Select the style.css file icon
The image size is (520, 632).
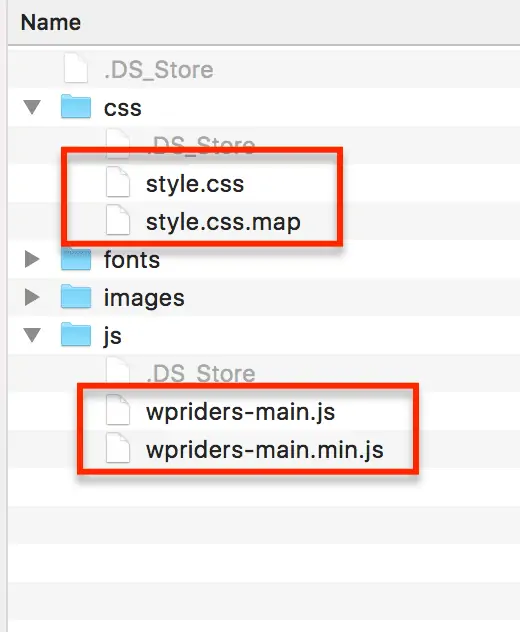118,182
